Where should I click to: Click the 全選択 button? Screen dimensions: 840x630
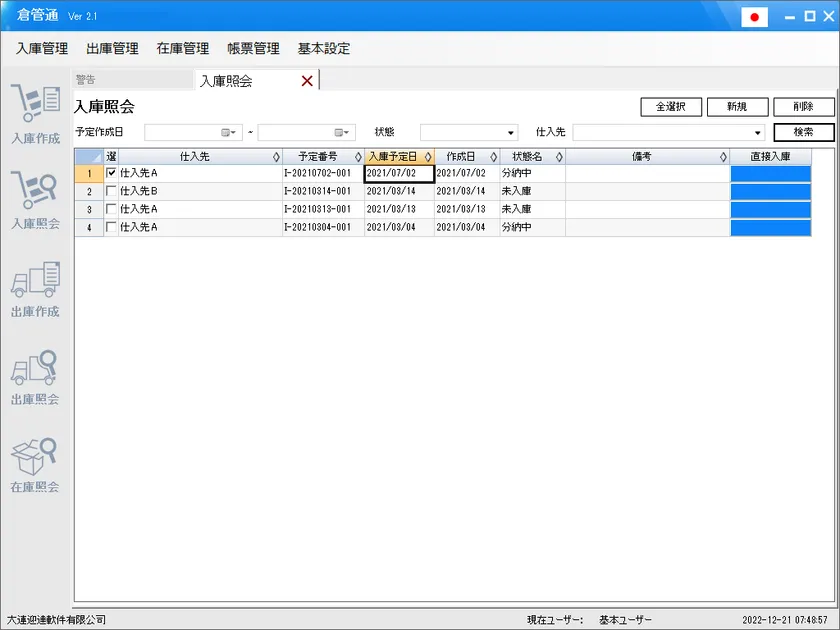pyautogui.click(x=671, y=107)
